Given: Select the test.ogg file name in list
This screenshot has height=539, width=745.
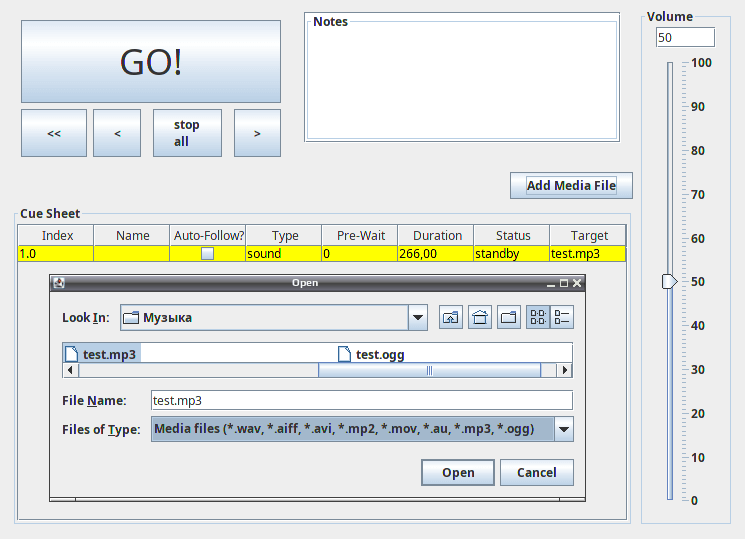Looking at the screenshot, I should coord(380,355).
